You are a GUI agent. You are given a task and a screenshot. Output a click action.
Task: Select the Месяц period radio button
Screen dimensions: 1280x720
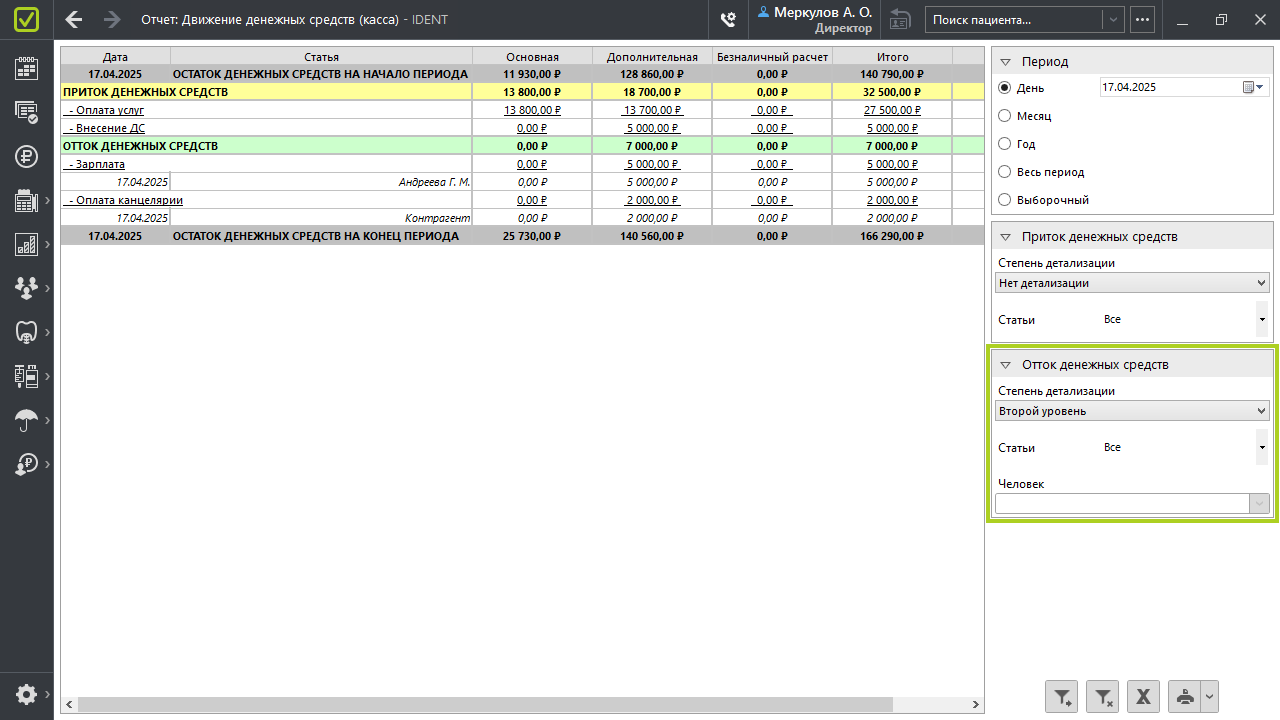pyautogui.click(x=1005, y=116)
